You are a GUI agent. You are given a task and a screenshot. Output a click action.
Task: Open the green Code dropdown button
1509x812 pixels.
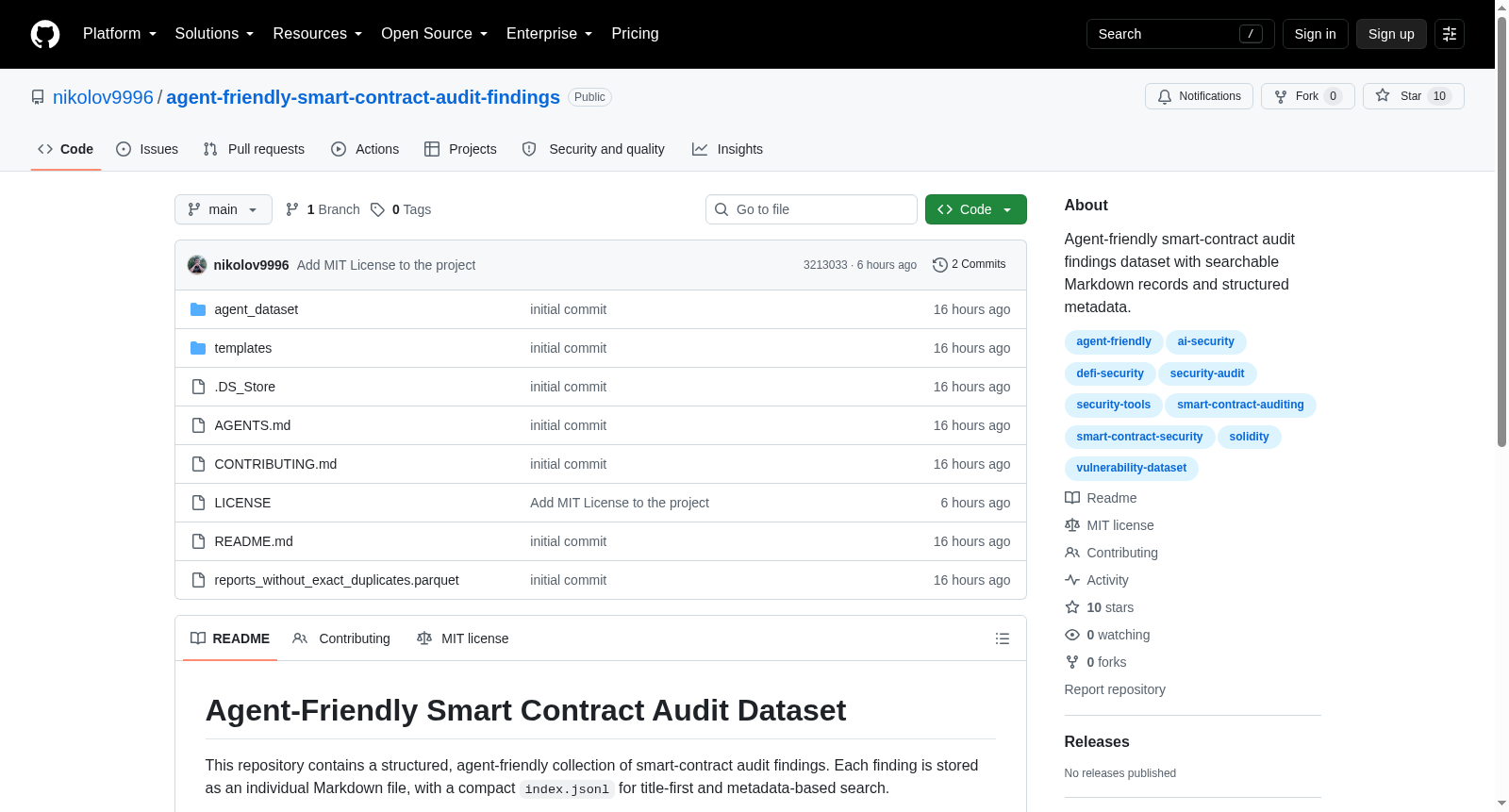[976, 209]
